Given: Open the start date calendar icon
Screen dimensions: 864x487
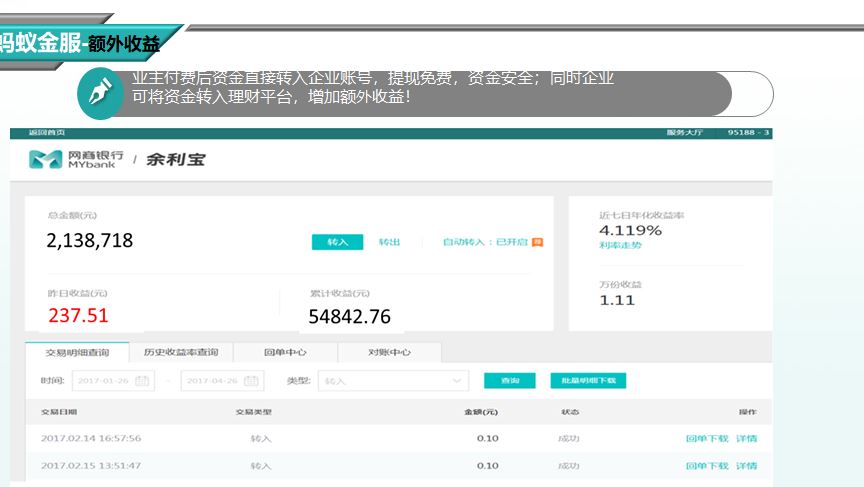Looking at the screenshot, I should point(142,381).
